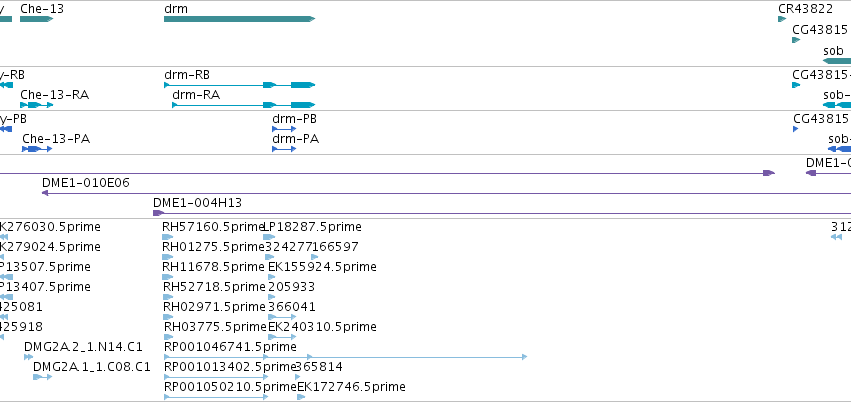Select the DME1-010E06 clone line

click(x=446, y=193)
